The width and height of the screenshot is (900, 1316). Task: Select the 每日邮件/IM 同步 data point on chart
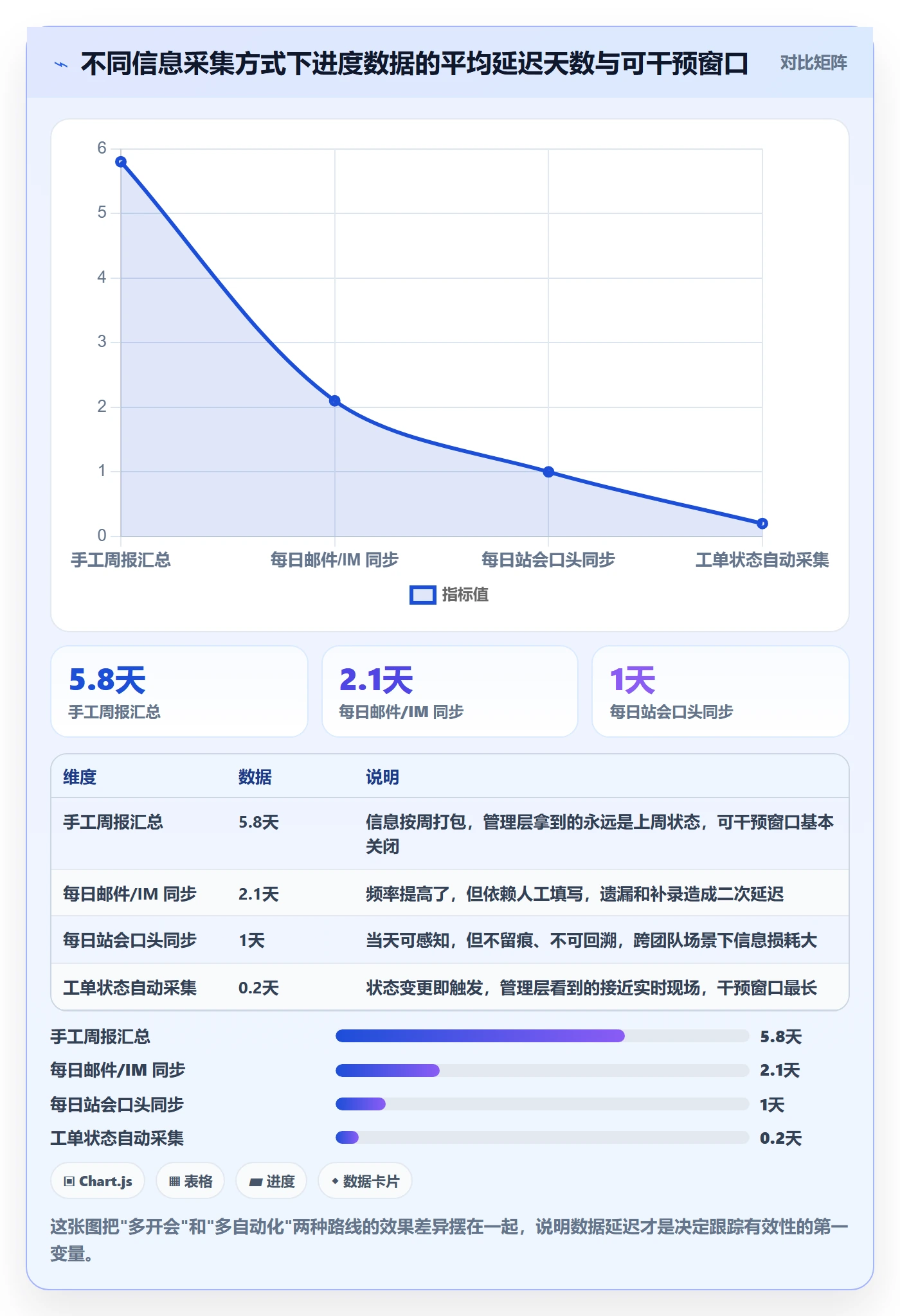[334, 401]
